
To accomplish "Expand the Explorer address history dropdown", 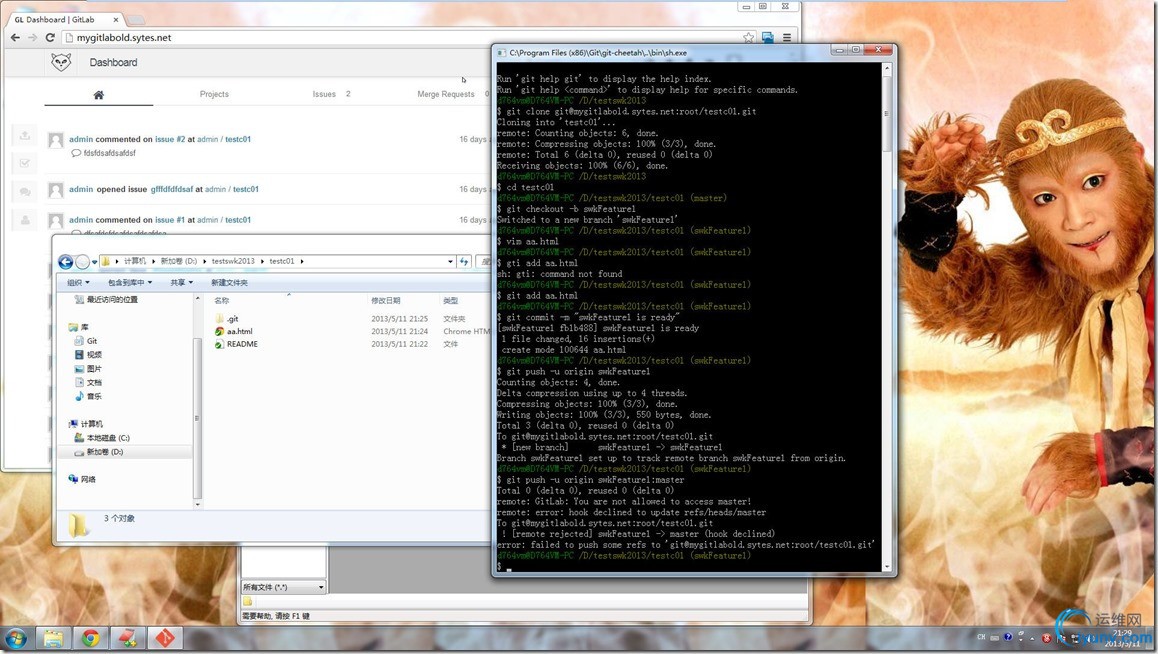I will point(450,261).
